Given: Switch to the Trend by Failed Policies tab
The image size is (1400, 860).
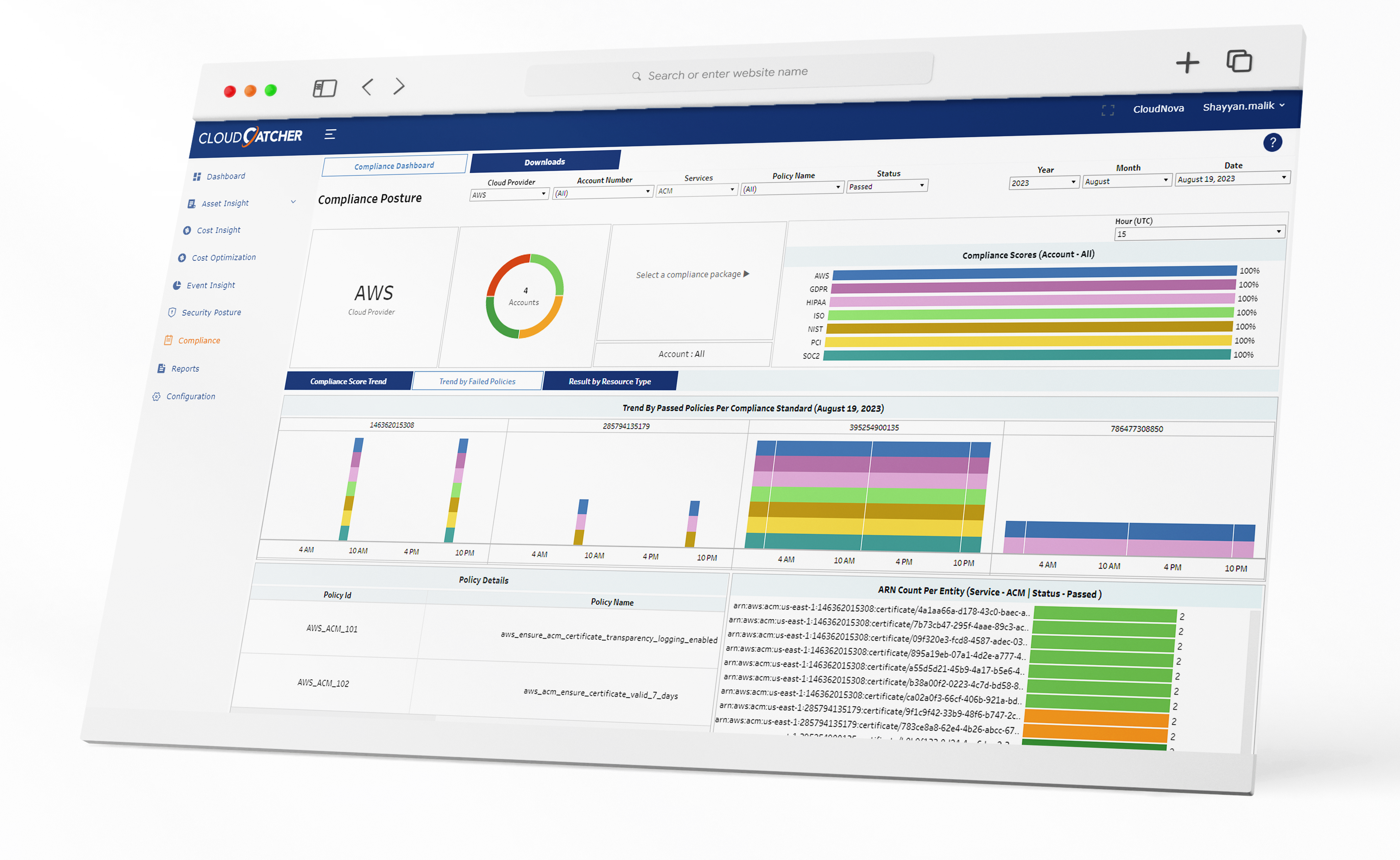Looking at the screenshot, I should pyautogui.click(x=477, y=381).
